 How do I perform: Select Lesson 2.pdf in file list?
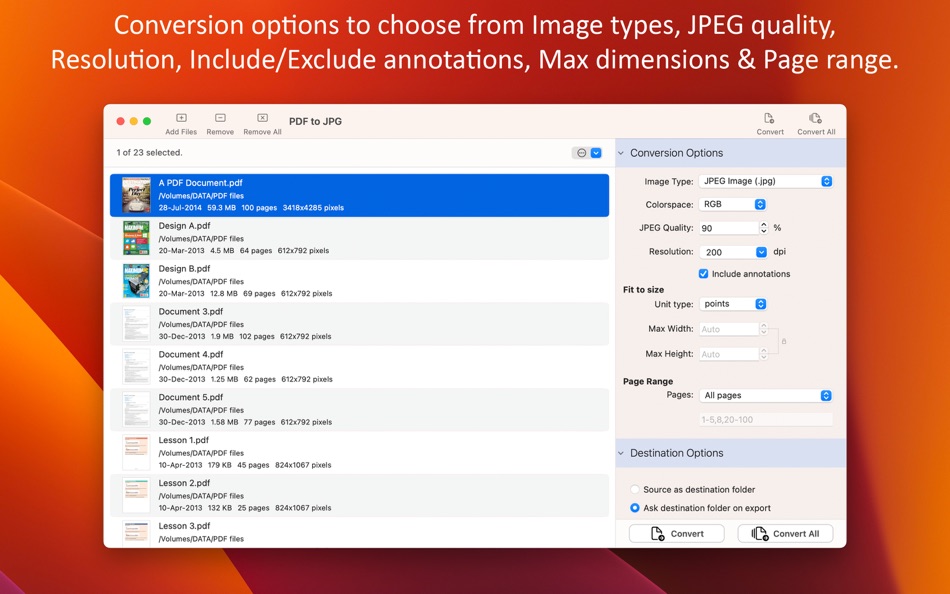359,496
